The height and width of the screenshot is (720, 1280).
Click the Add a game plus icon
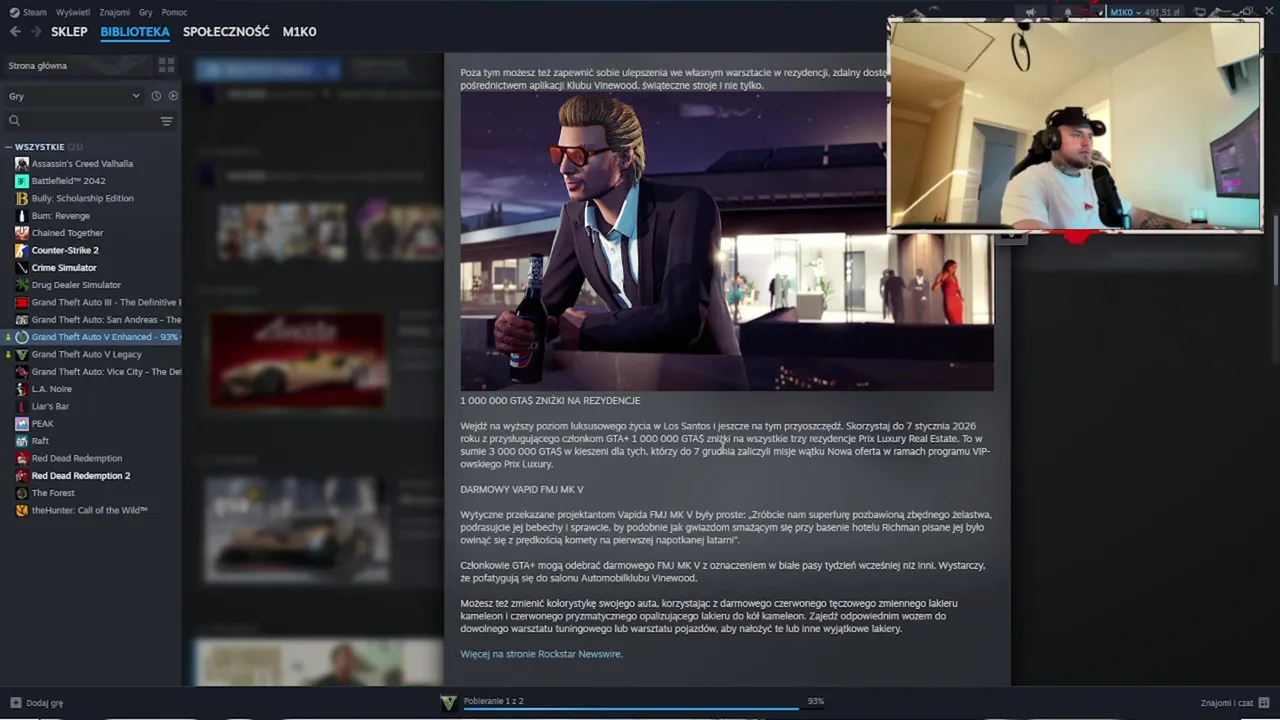click(15, 703)
